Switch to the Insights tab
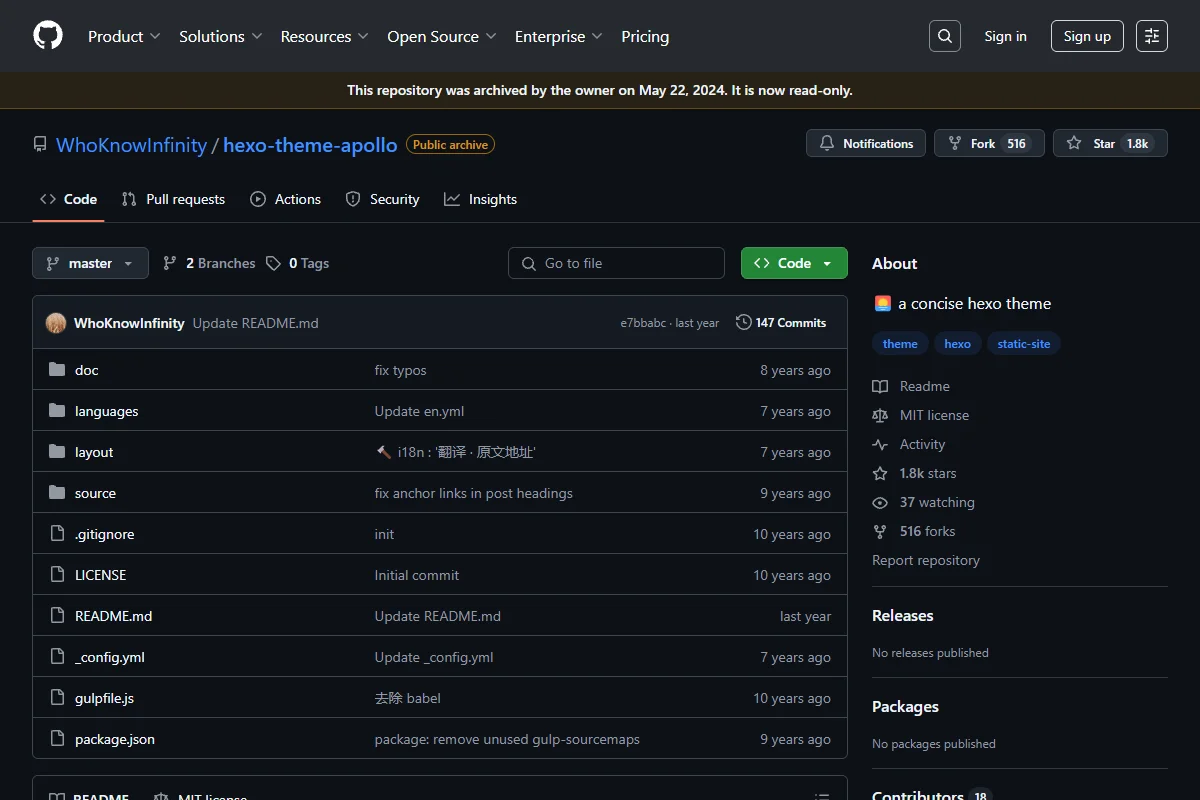 click(481, 199)
